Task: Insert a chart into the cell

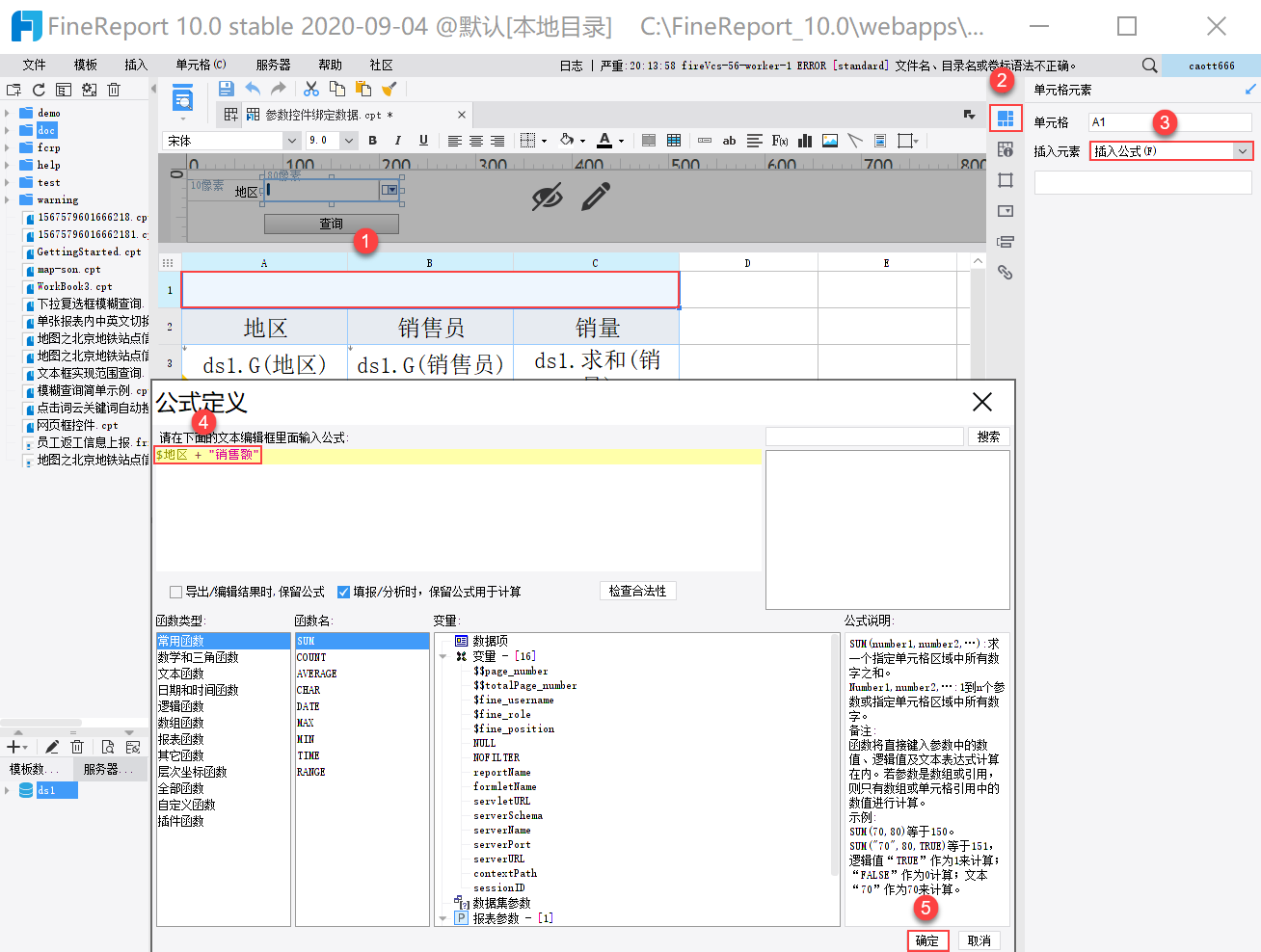Action: coord(805,141)
